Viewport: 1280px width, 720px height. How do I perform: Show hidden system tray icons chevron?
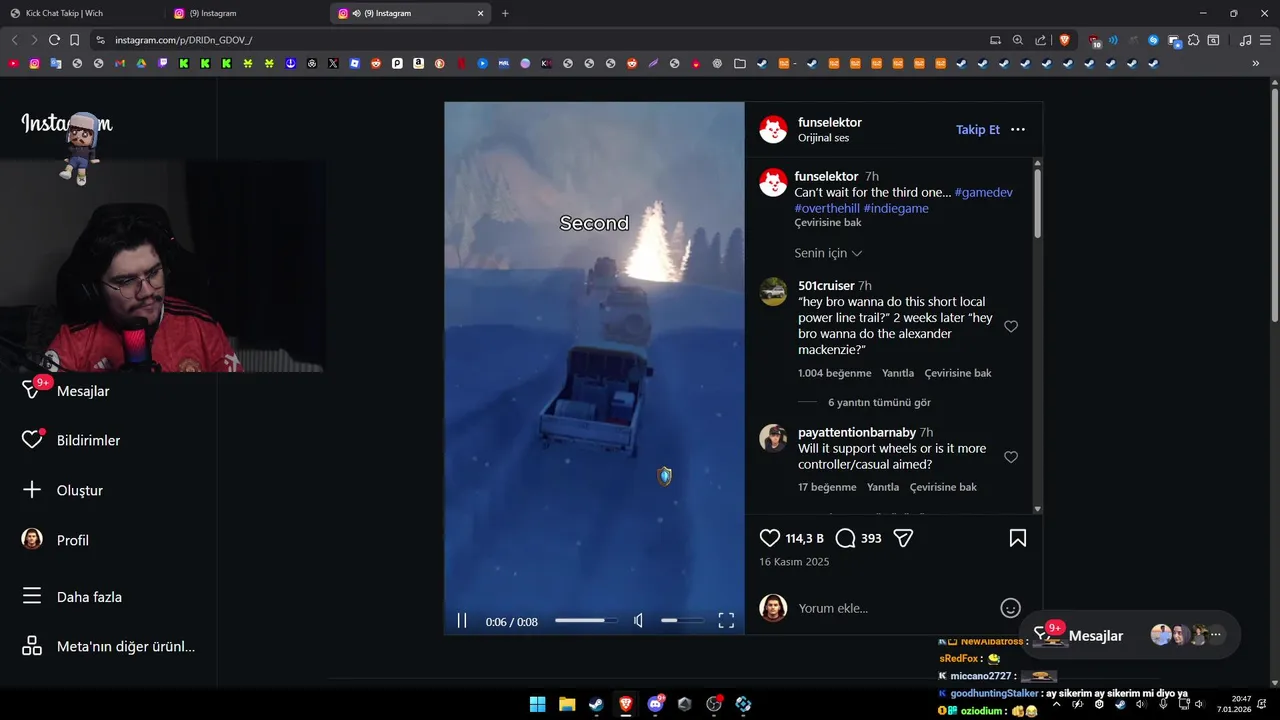click(1056, 704)
